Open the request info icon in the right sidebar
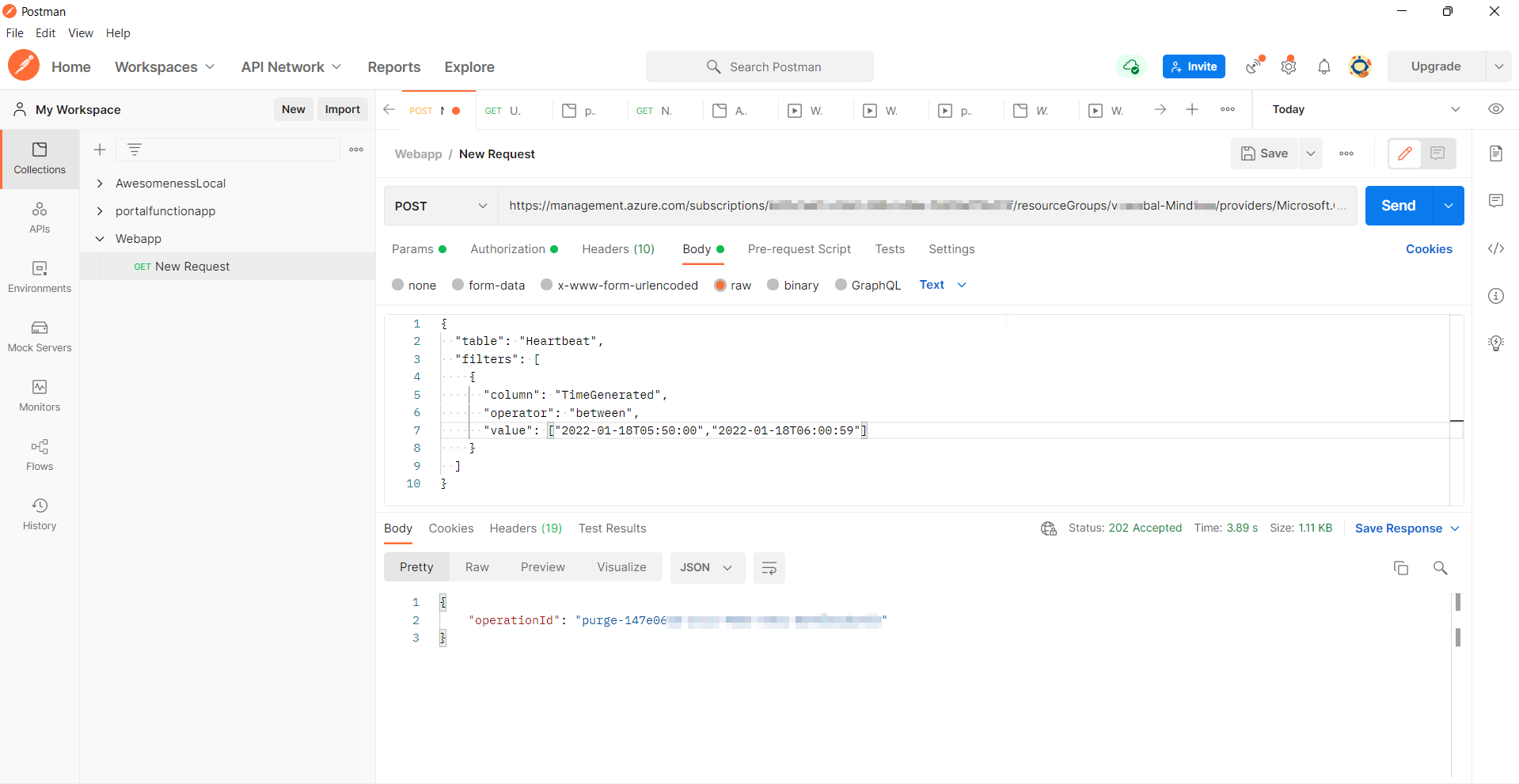Viewport: 1519px width, 784px height. pyautogui.click(x=1496, y=296)
